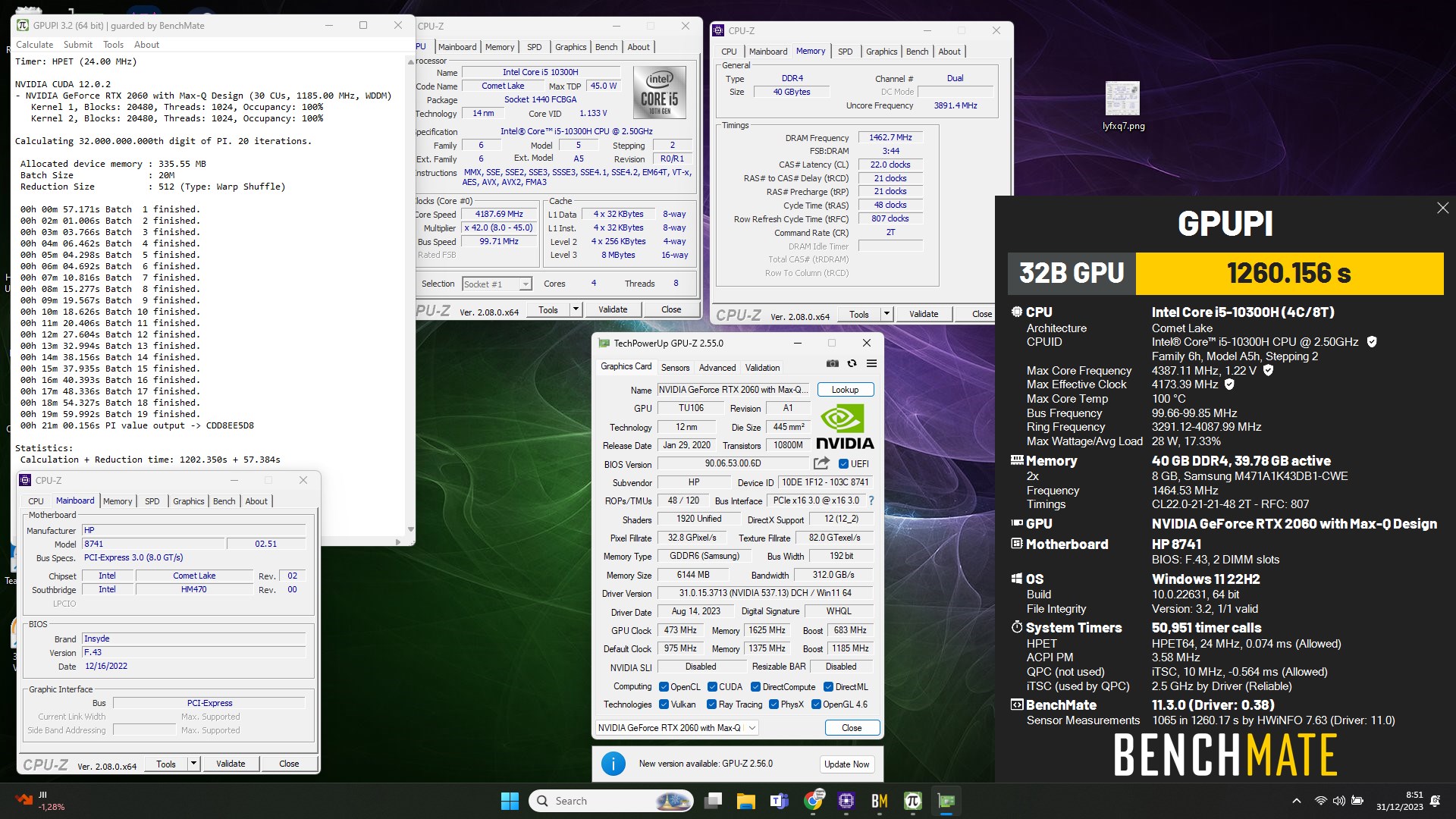The width and height of the screenshot is (1456, 819).
Task: Open the notification bell in the taskbar
Action: (x=1435, y=801)
